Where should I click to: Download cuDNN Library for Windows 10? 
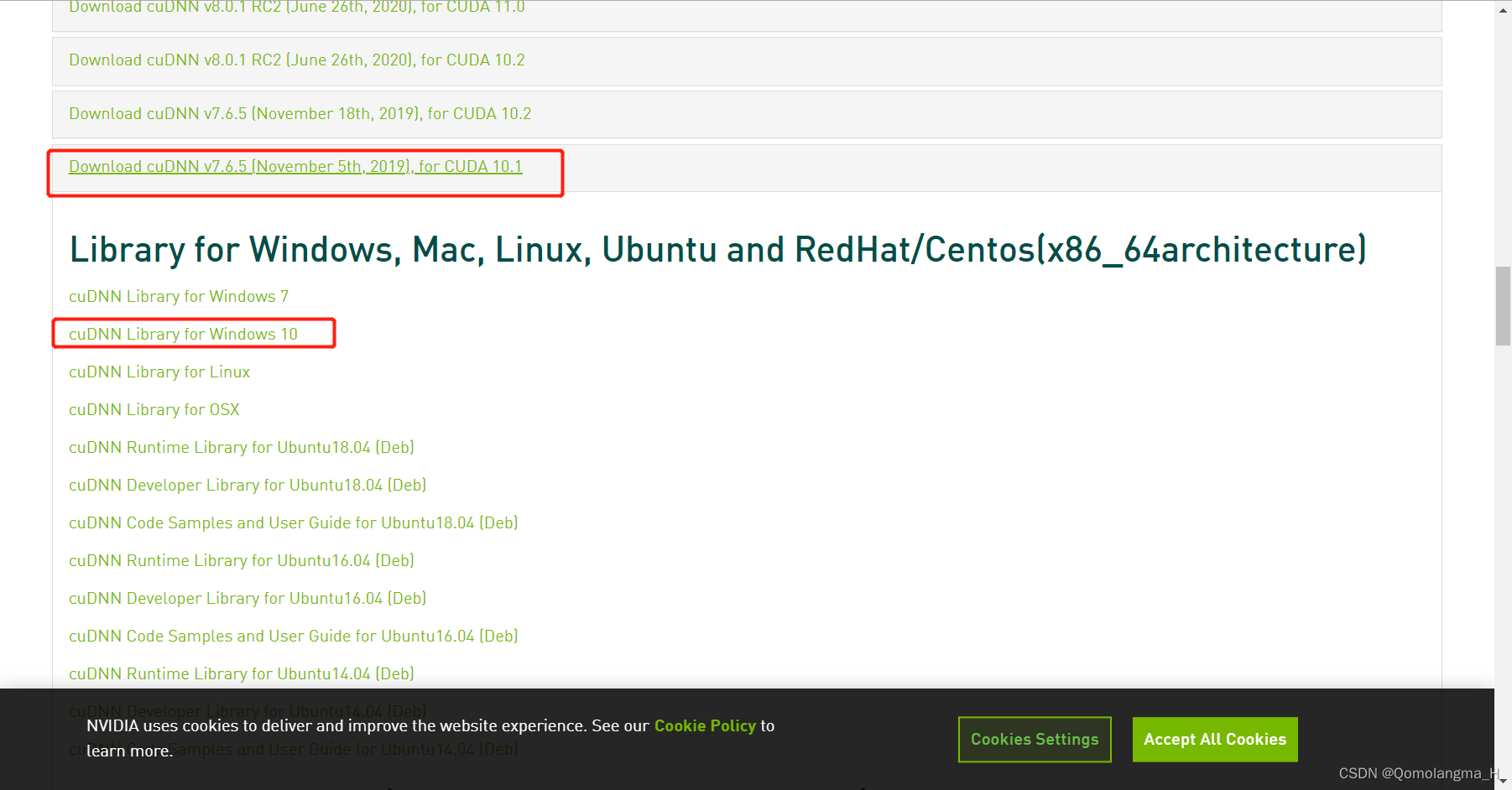pos(183,335)
